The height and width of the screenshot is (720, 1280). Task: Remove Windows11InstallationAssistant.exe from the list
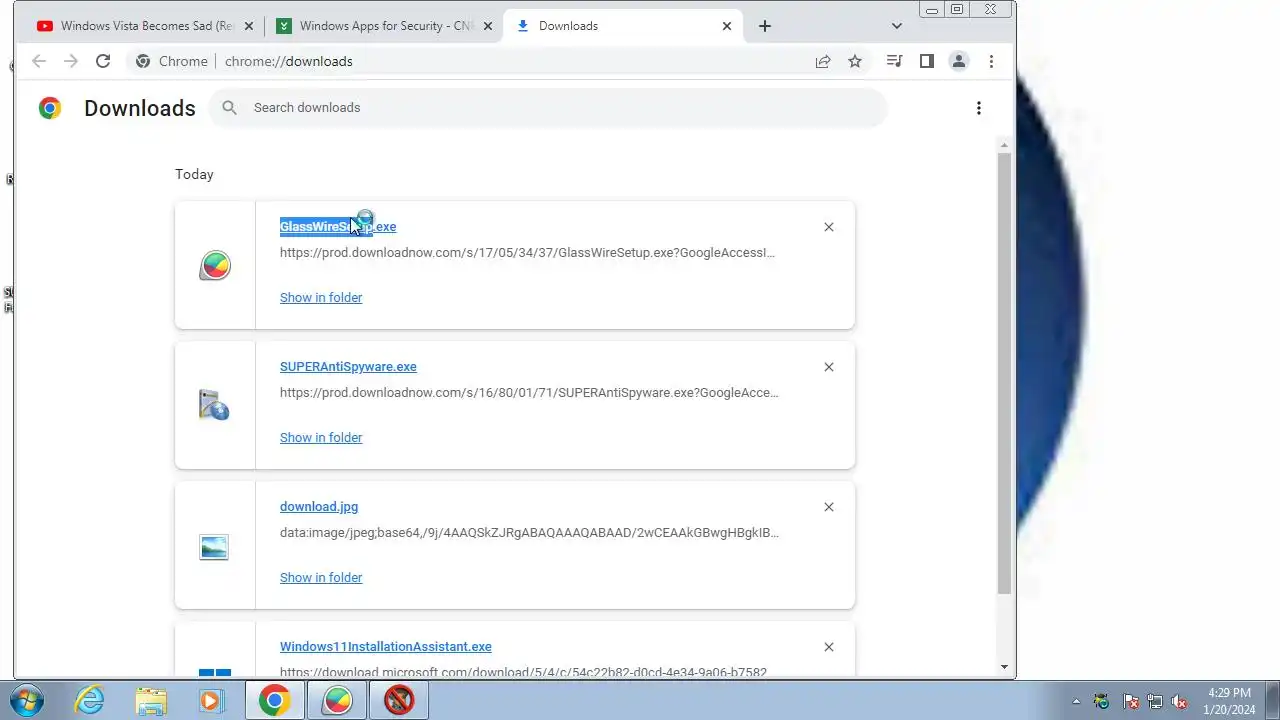[x=829, y=647]
